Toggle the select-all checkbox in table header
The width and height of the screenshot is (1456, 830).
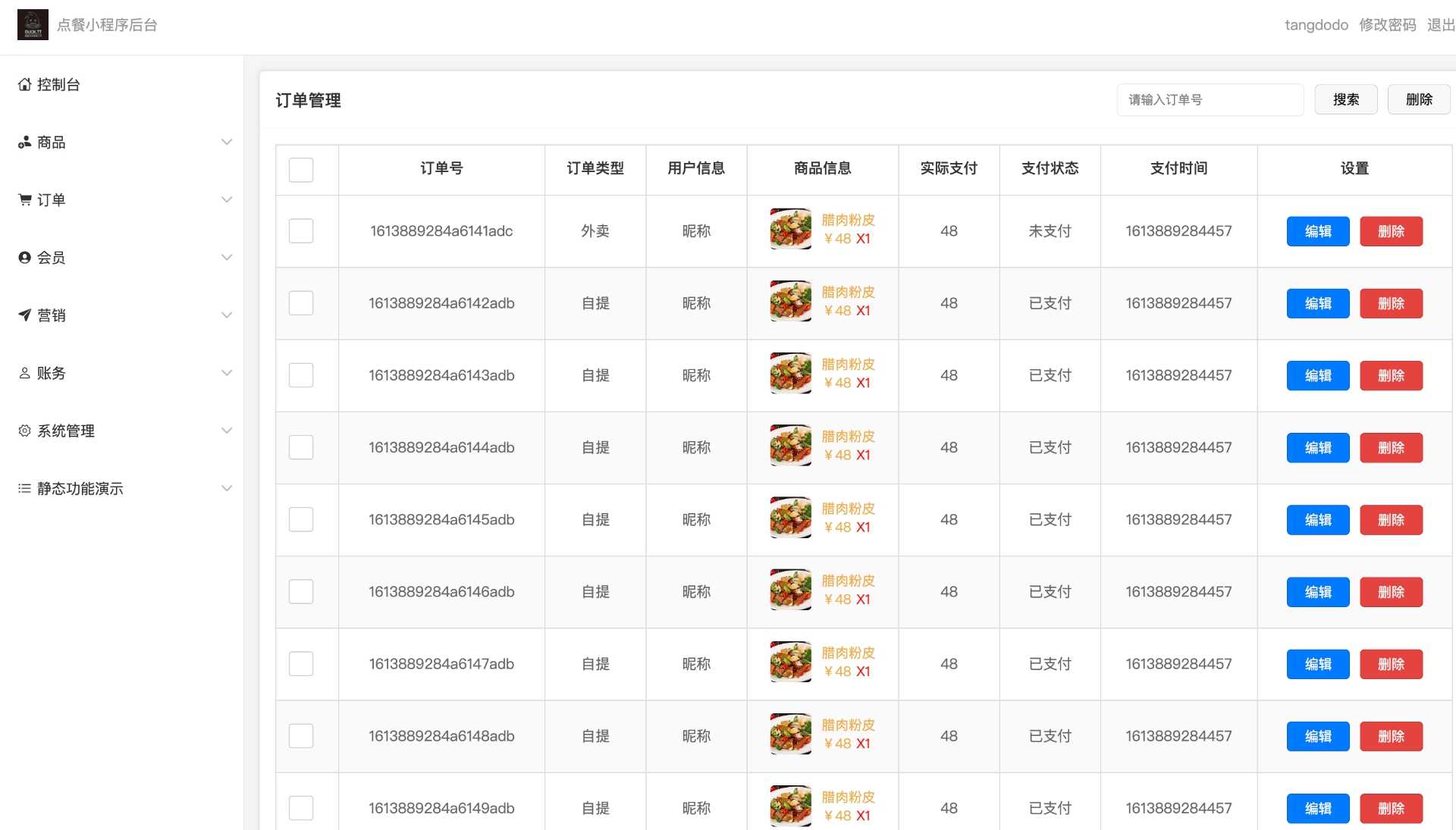click(301, 169)
